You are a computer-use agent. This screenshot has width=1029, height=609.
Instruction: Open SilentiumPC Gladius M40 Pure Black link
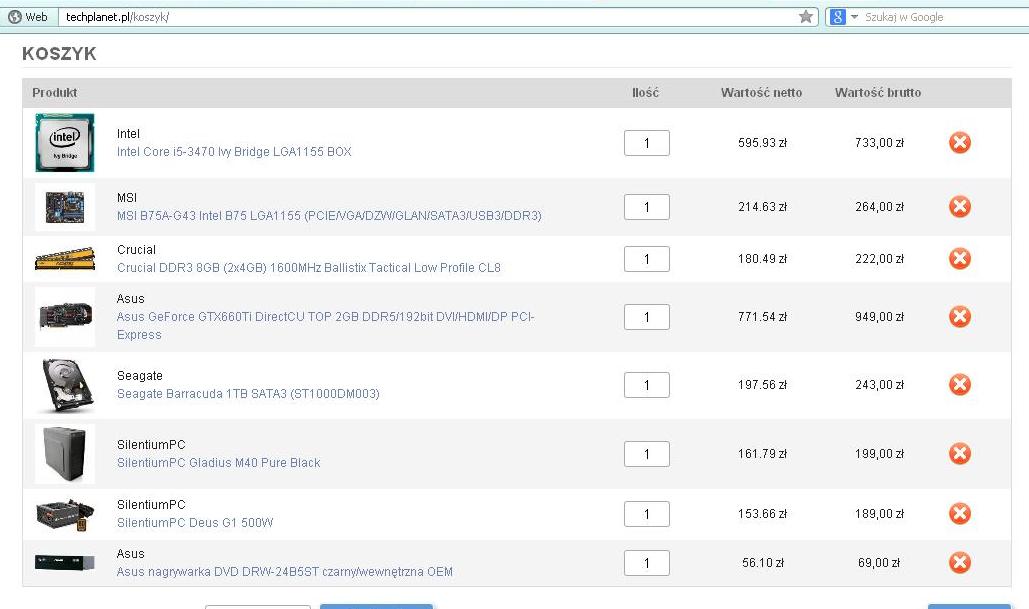[219, 463]
